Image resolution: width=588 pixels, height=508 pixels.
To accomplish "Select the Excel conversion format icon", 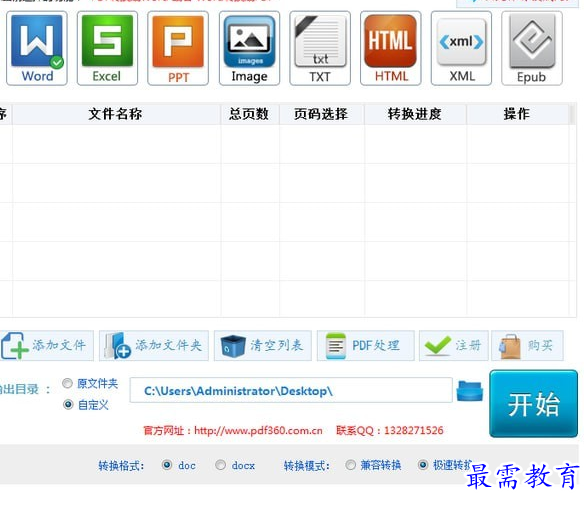I will coord(107,48).
